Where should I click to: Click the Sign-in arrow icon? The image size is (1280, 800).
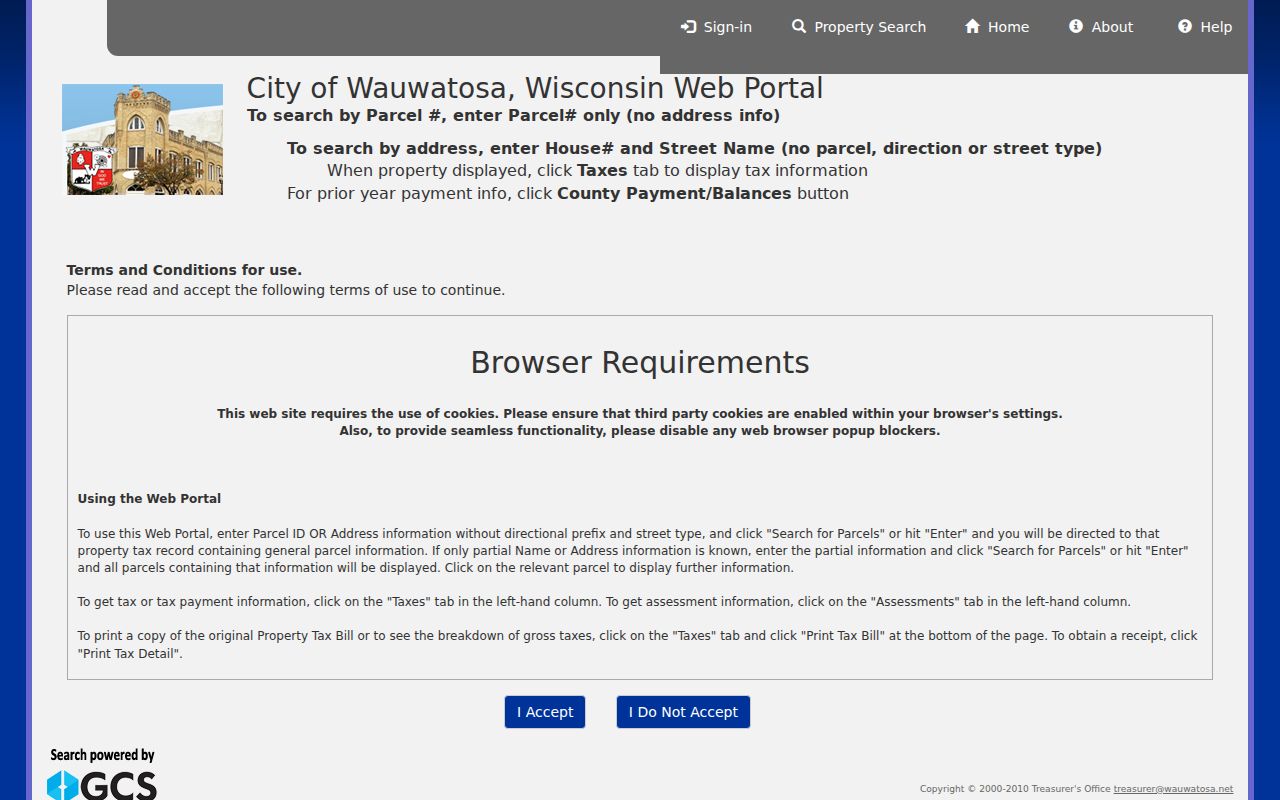(x=688, y=27)
